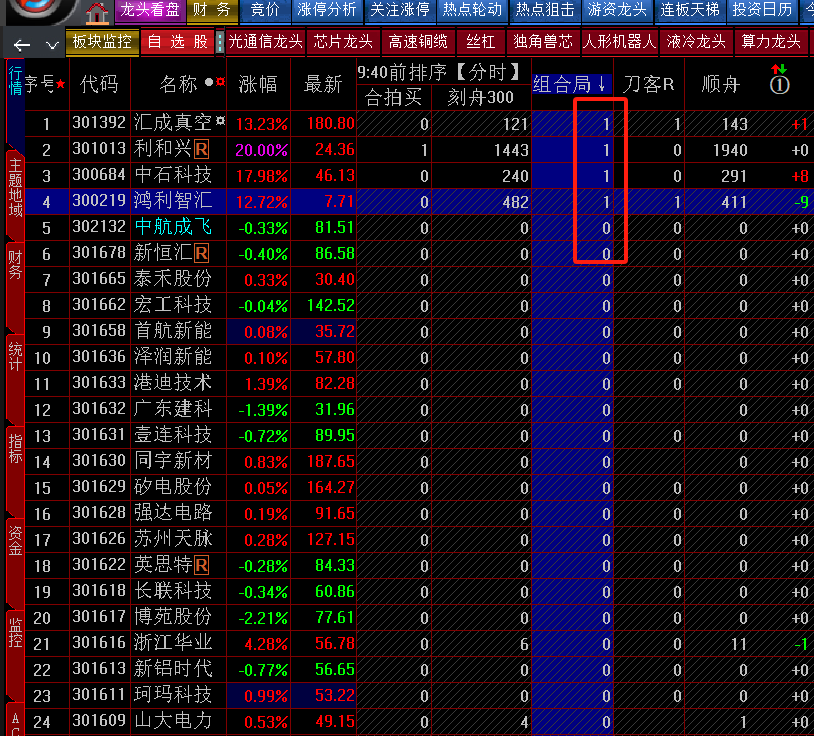814x736 pixels.
Task: Sort by 组合局 column header
Action: (x=569, y=84)
